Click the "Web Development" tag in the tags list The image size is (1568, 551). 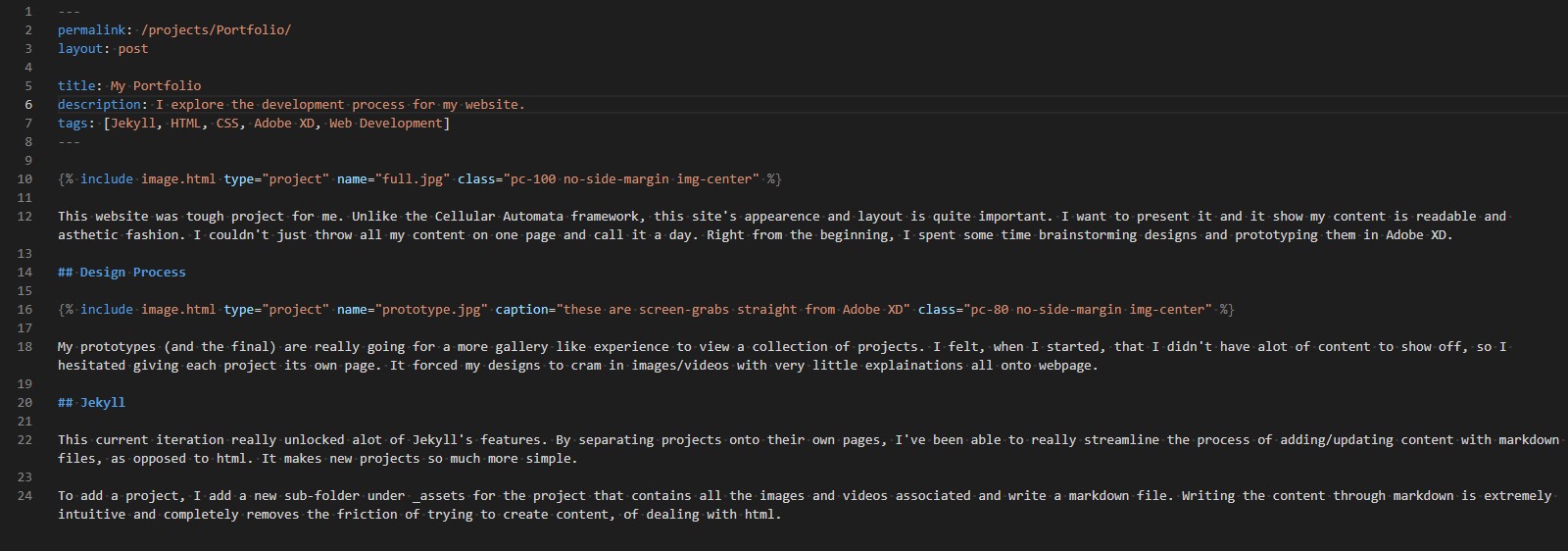pos(386,124)
